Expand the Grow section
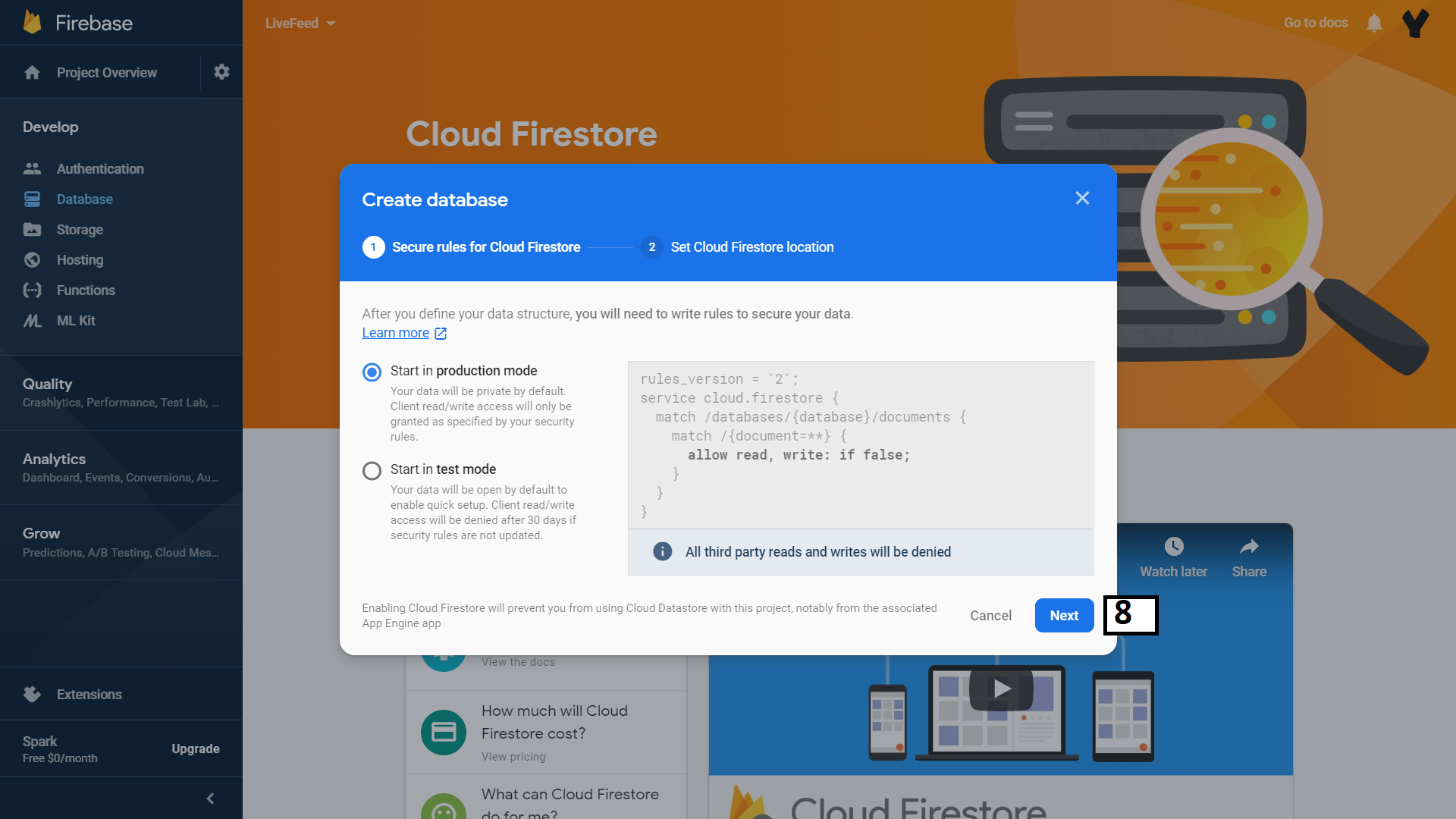The image size is (1456, 819). tap(121, 542)
